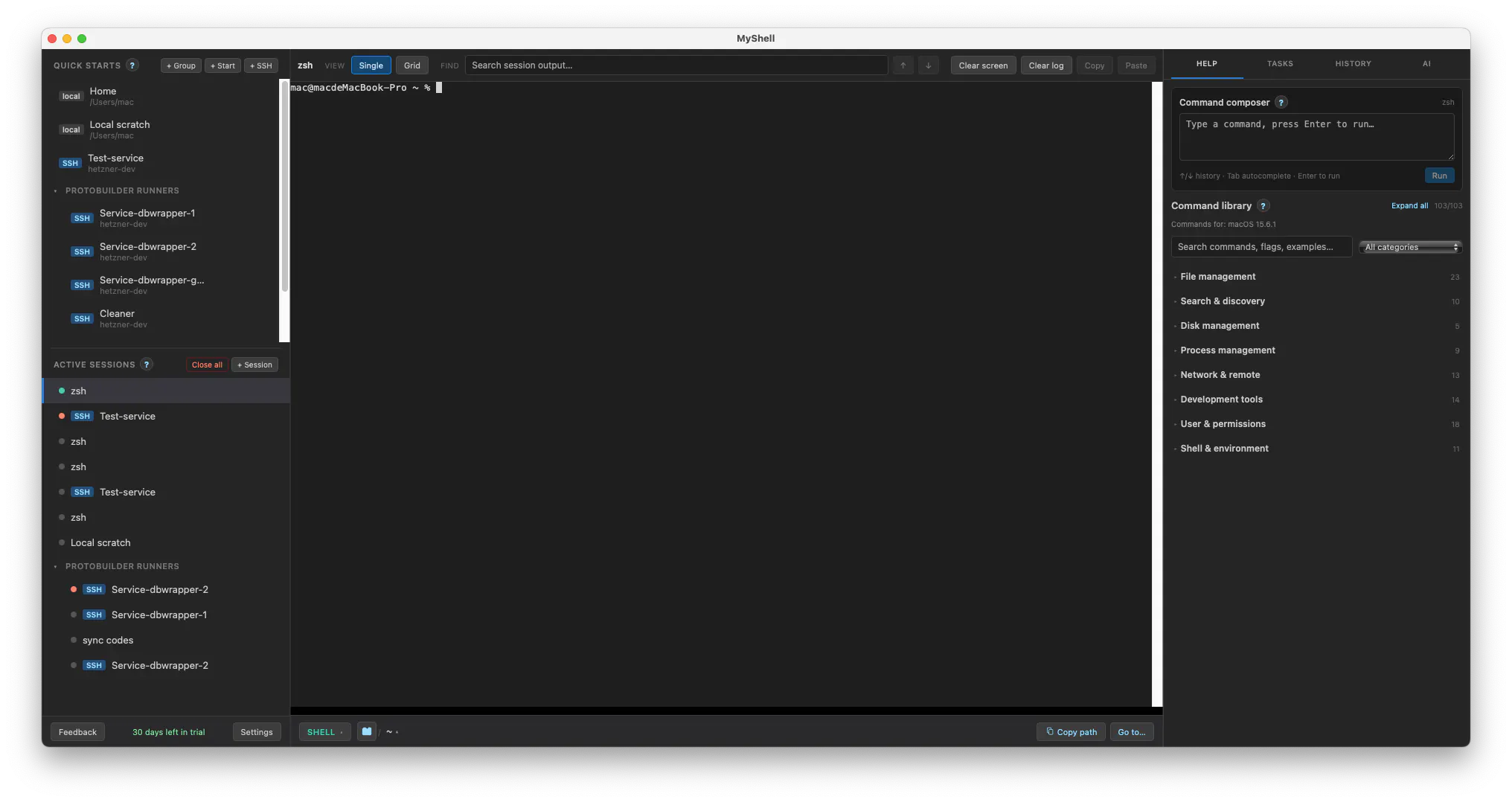Screen dimensions: 1512x802
Task: Create a new Session
Action: click(x=254, y=365)
